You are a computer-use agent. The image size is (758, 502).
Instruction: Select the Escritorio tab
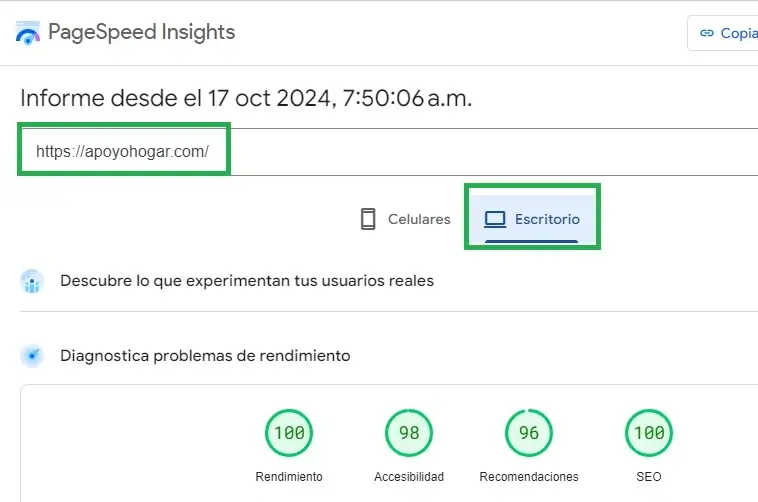532,219
